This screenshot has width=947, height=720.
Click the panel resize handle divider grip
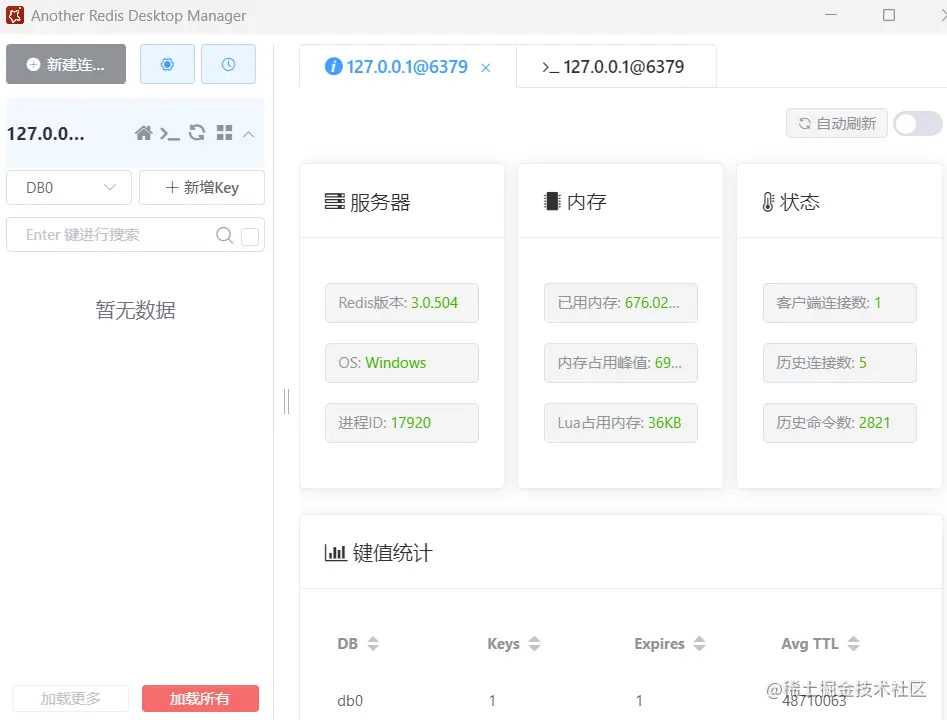(287, 402)
